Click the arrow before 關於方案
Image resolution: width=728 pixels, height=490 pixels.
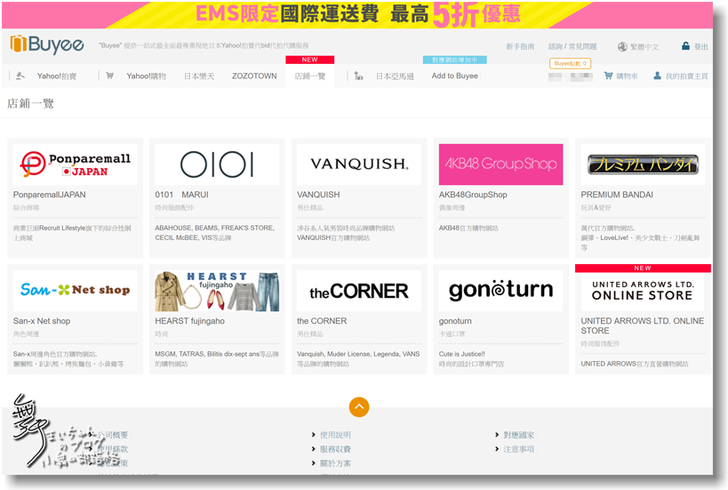[314, 463]
